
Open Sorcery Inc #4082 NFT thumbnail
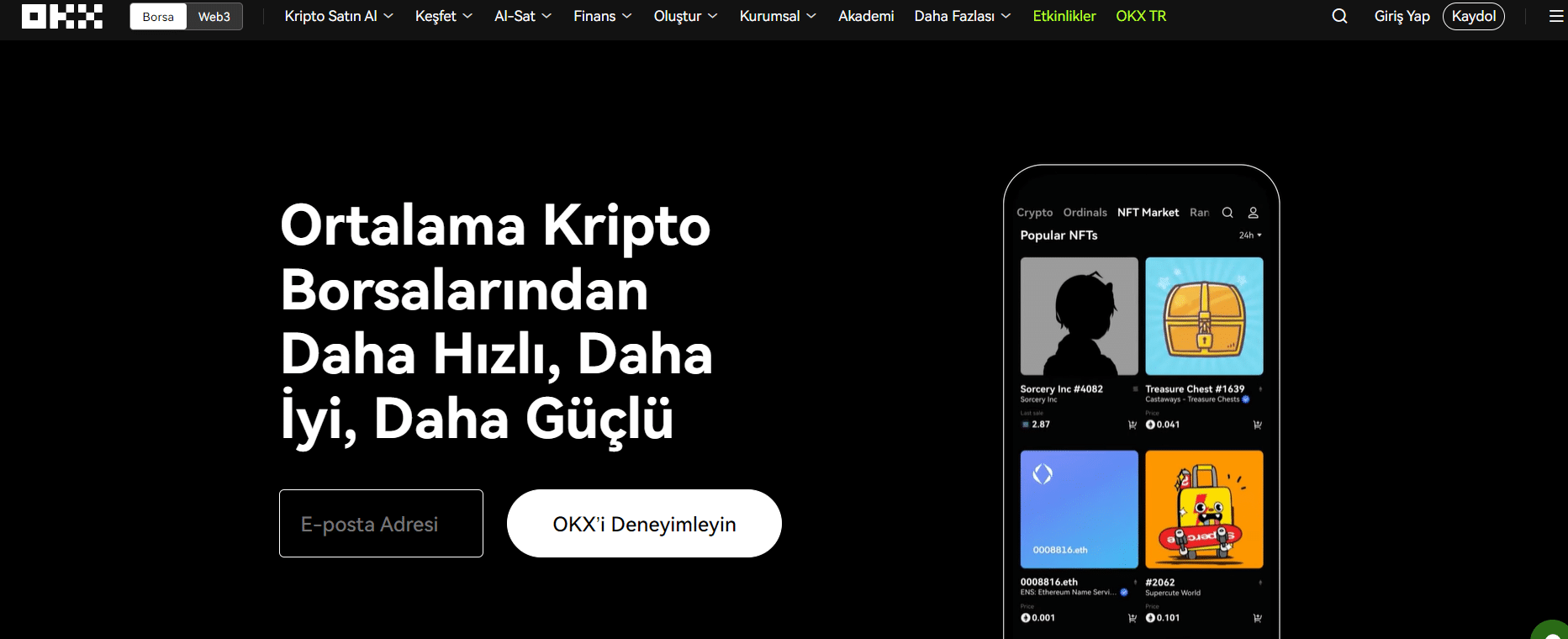[1079, 316]
